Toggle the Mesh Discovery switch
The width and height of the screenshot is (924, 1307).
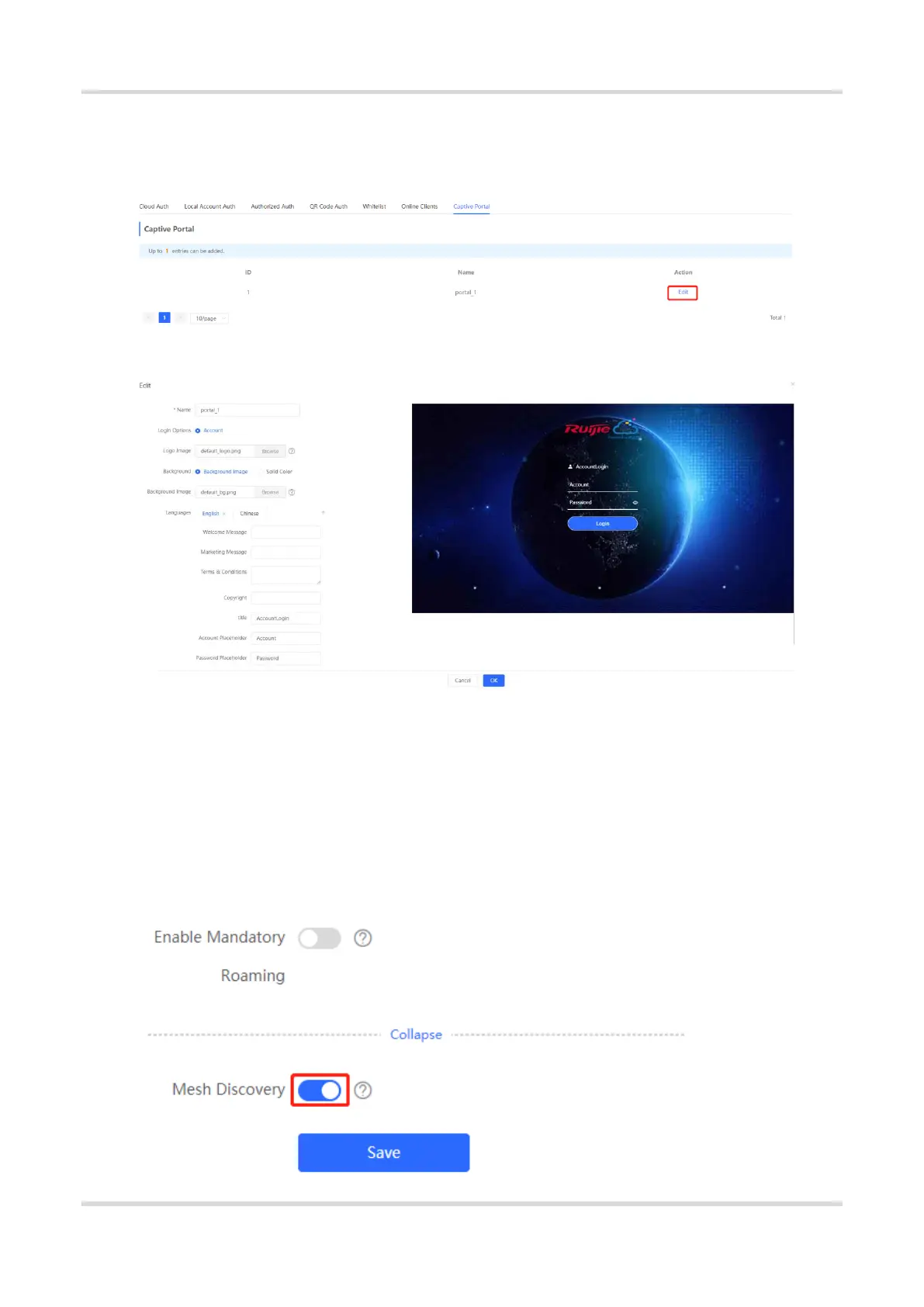point(320,1090)
